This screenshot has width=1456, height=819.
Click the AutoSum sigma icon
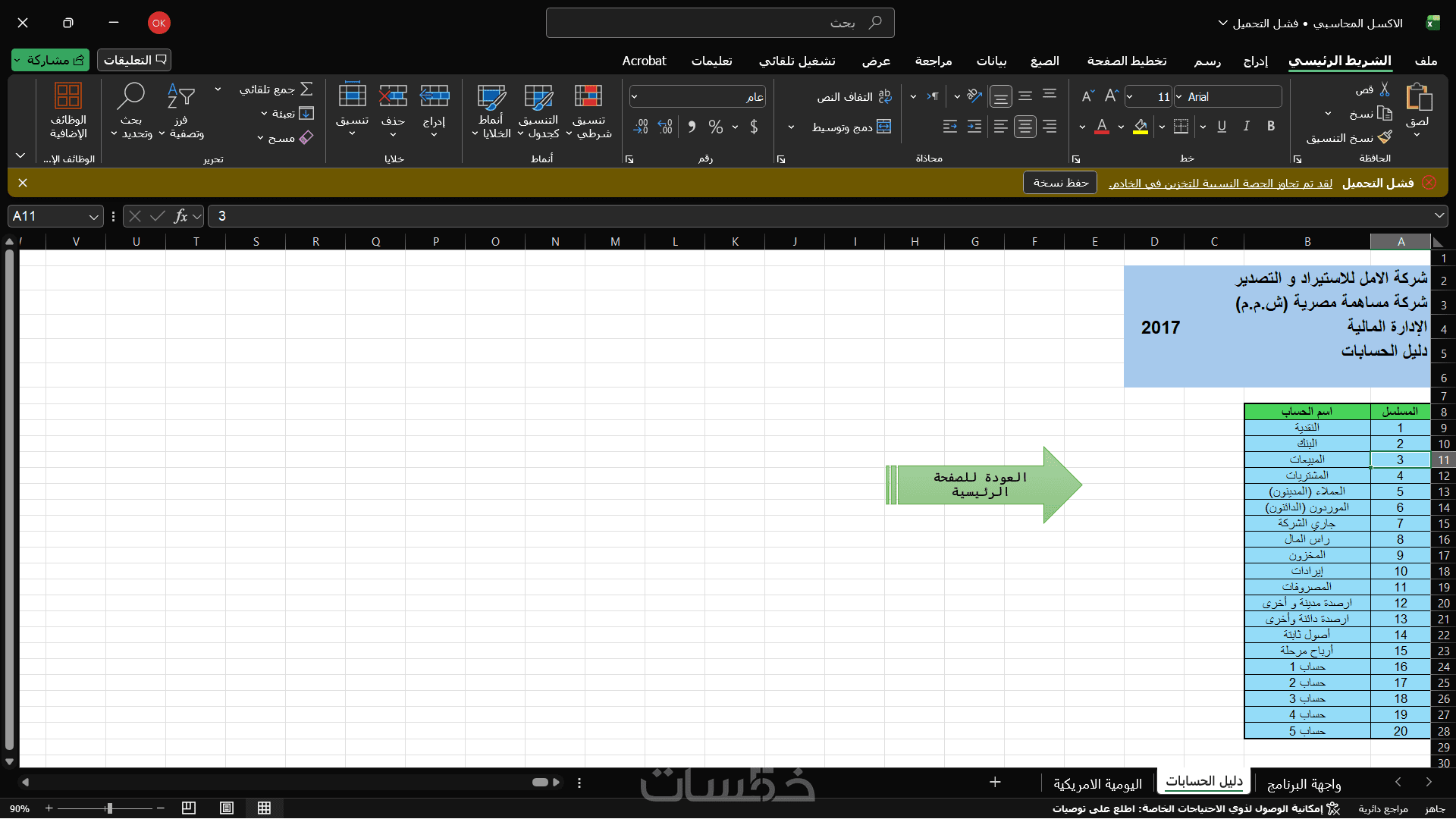(x=306, y=89)
